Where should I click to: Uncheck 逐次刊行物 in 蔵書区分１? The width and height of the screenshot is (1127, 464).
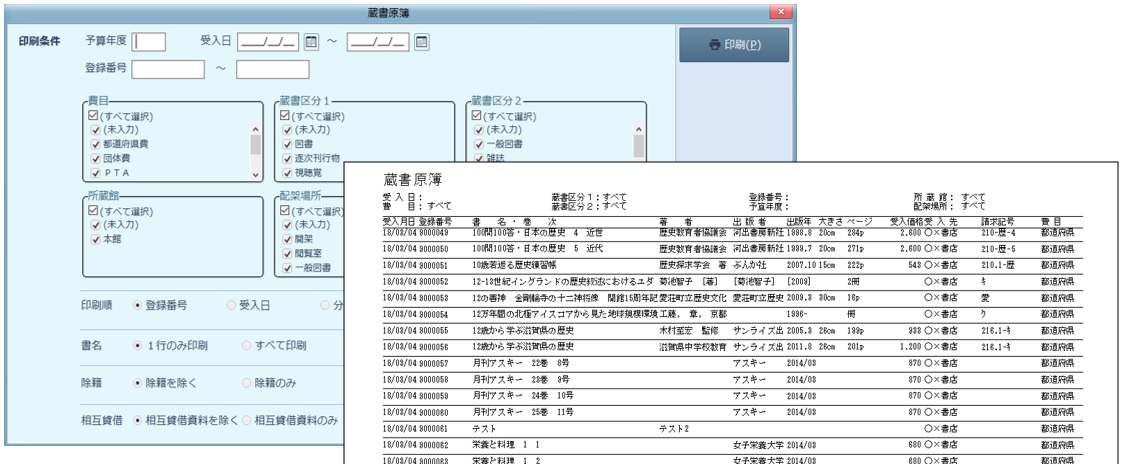coord(287,159)
